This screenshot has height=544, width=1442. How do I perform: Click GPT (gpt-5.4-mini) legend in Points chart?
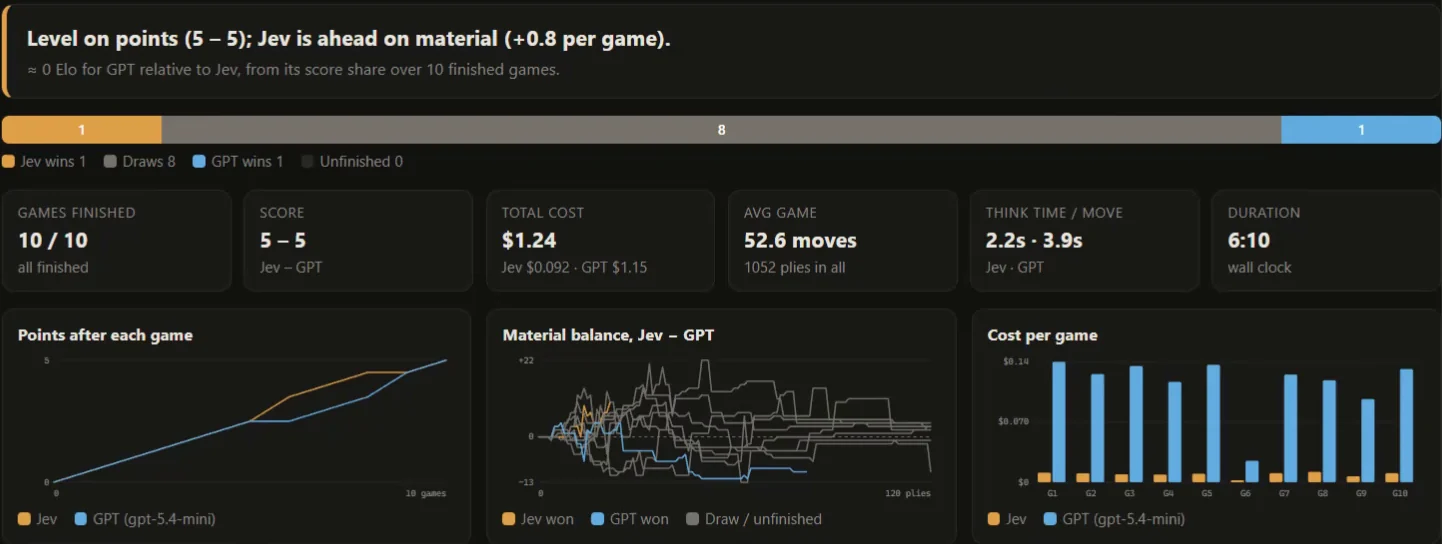pos(146,519)
